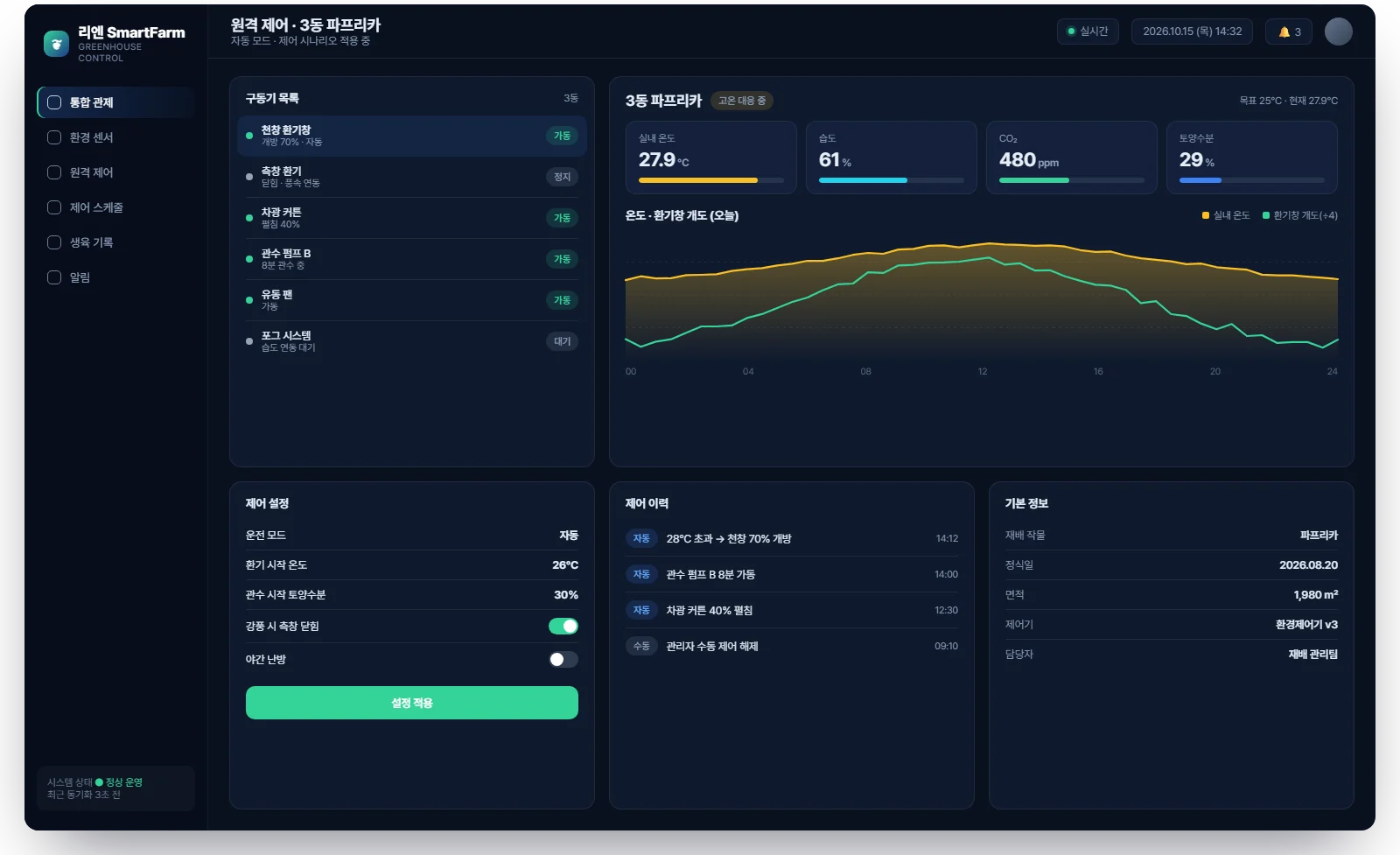The height and width of the screenshot is (855, 1400).
Task: Click the CO₂ 480 ppm progress bar
Action: click(1072, 180)
